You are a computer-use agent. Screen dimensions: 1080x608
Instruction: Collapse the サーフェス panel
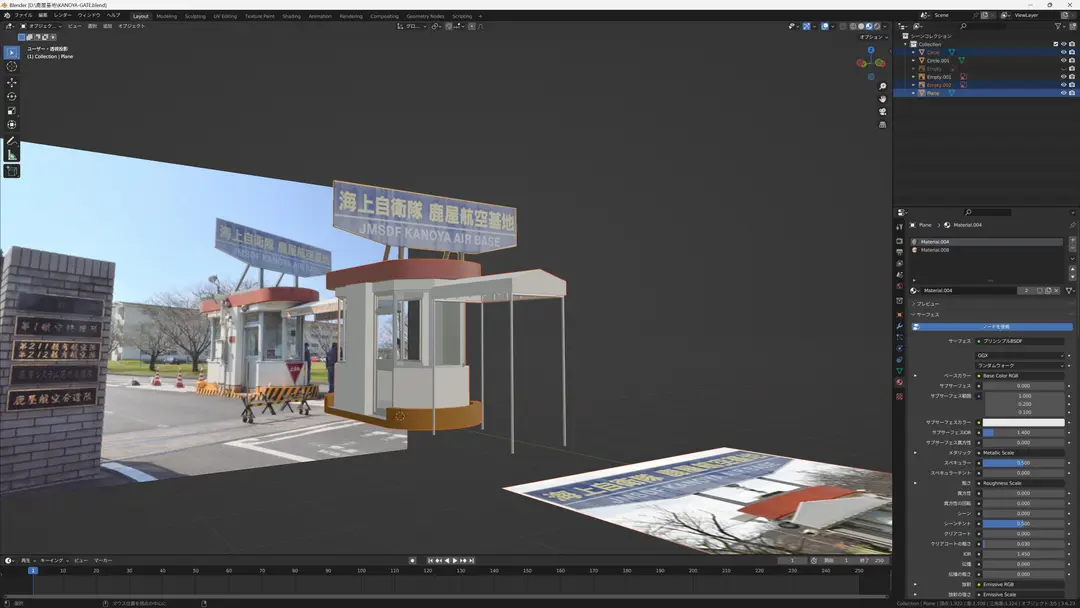(926, 315)
